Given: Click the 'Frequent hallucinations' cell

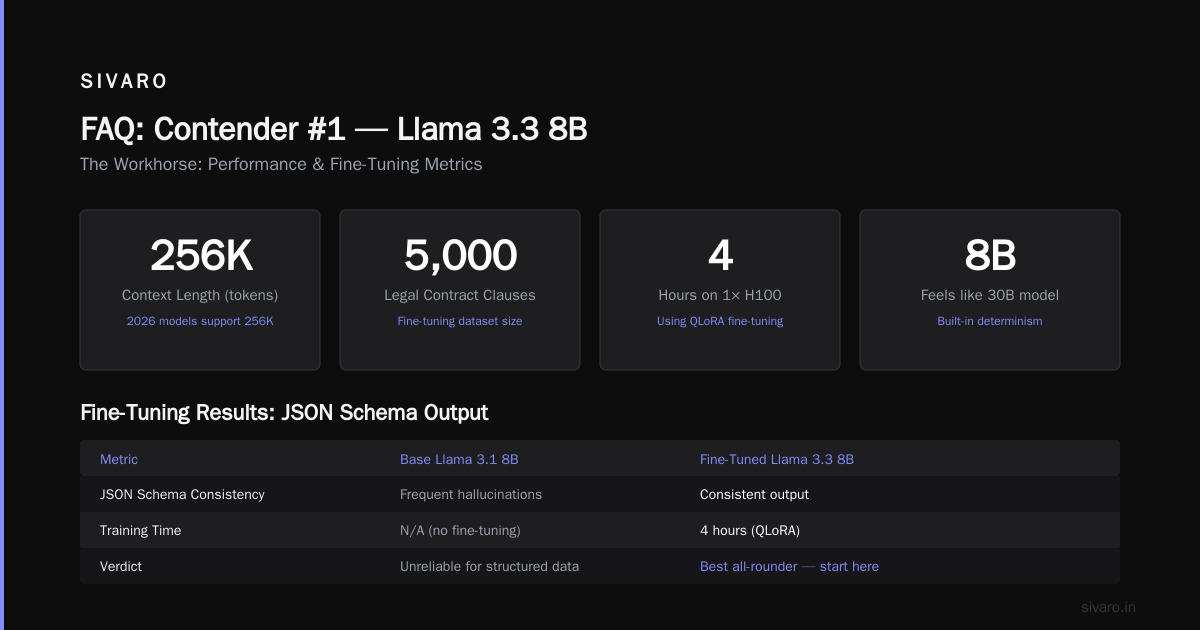Looking at the screenshot, I should coord(471,494).
